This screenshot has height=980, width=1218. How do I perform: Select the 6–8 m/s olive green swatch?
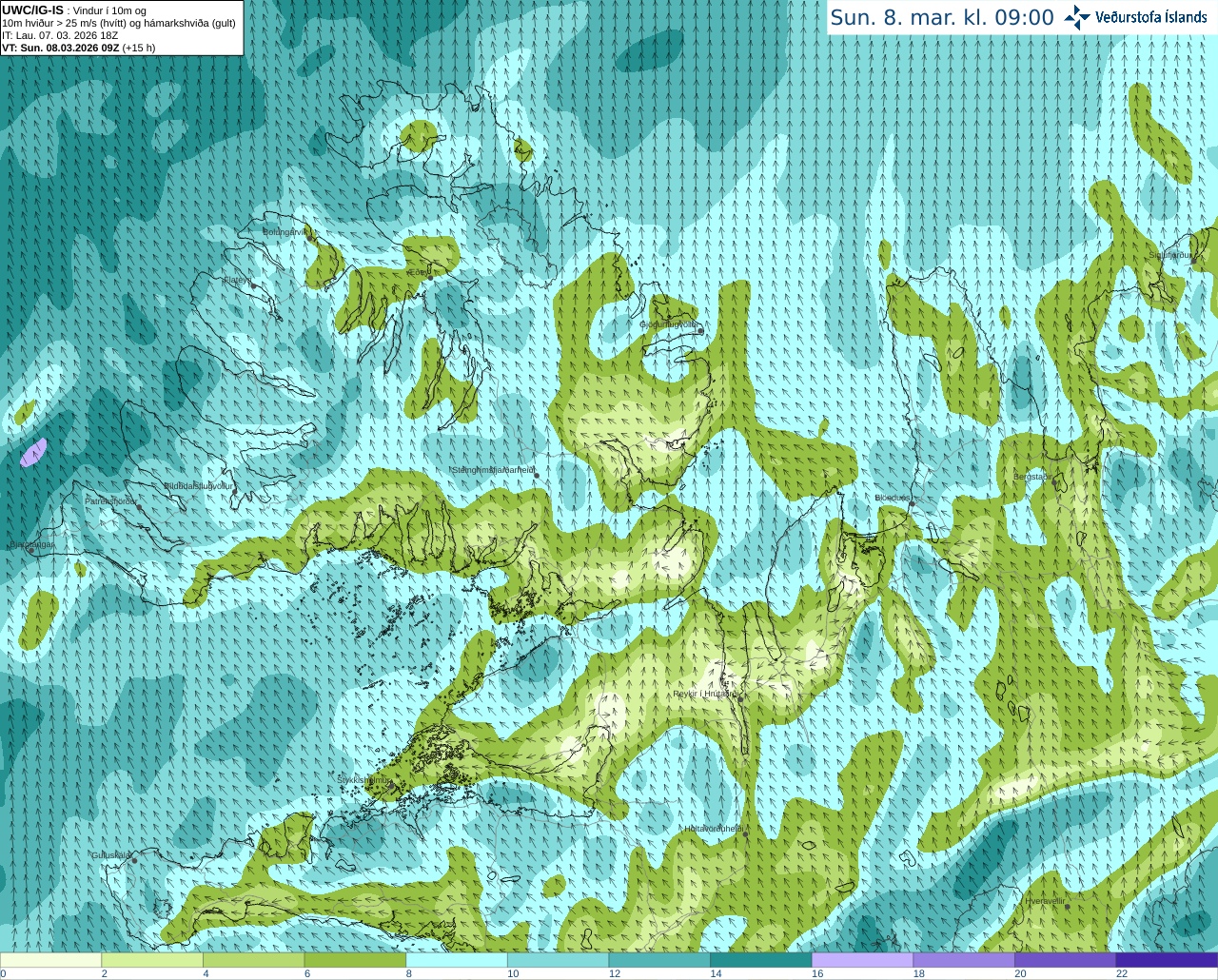[x=355, y=960]
